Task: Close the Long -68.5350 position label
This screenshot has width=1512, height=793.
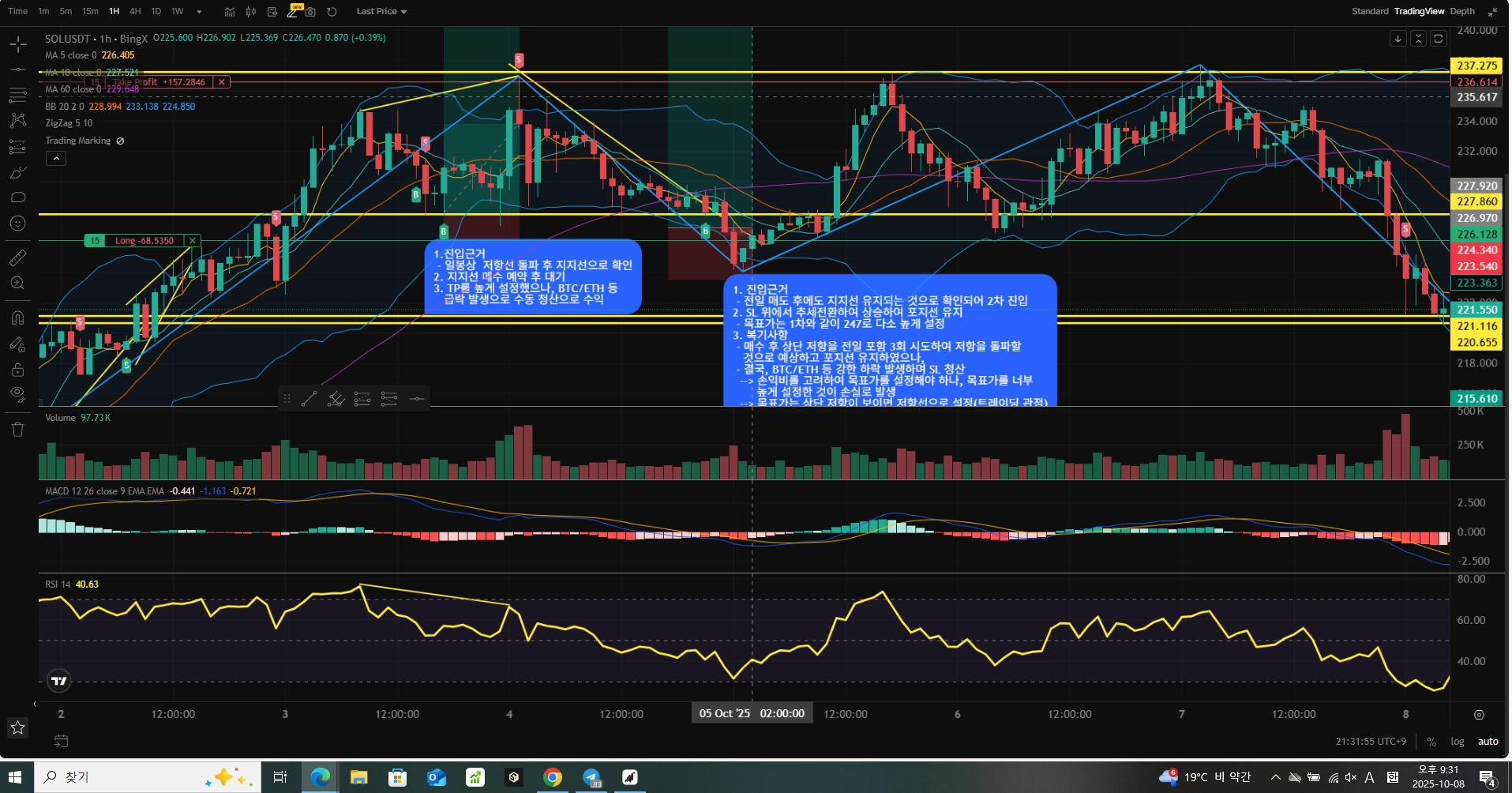Action: (x=192, y=241)
